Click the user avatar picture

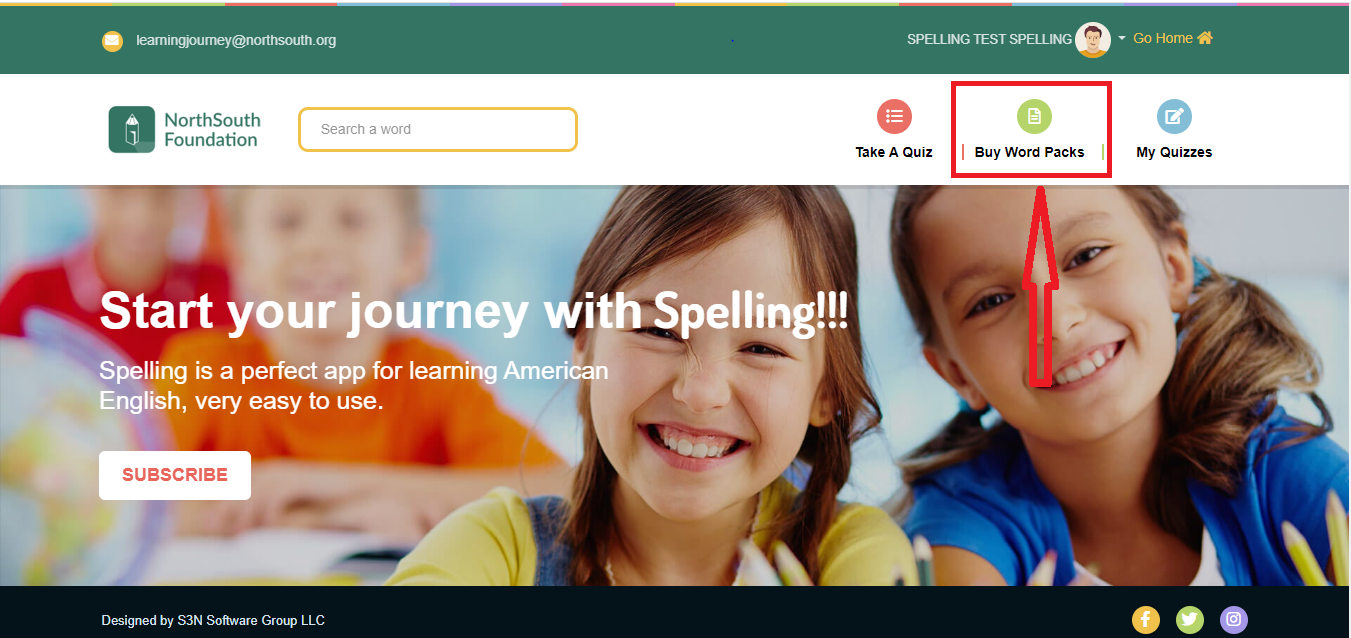click(x=1093, y=40)
